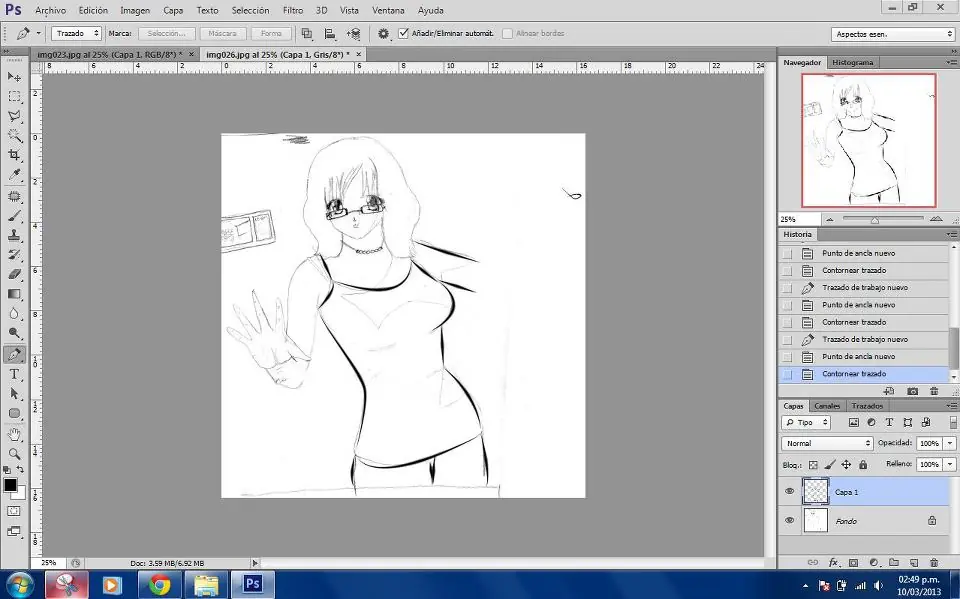Select the Eyedropper tool

pyautogui.click(x=14, y=175)
